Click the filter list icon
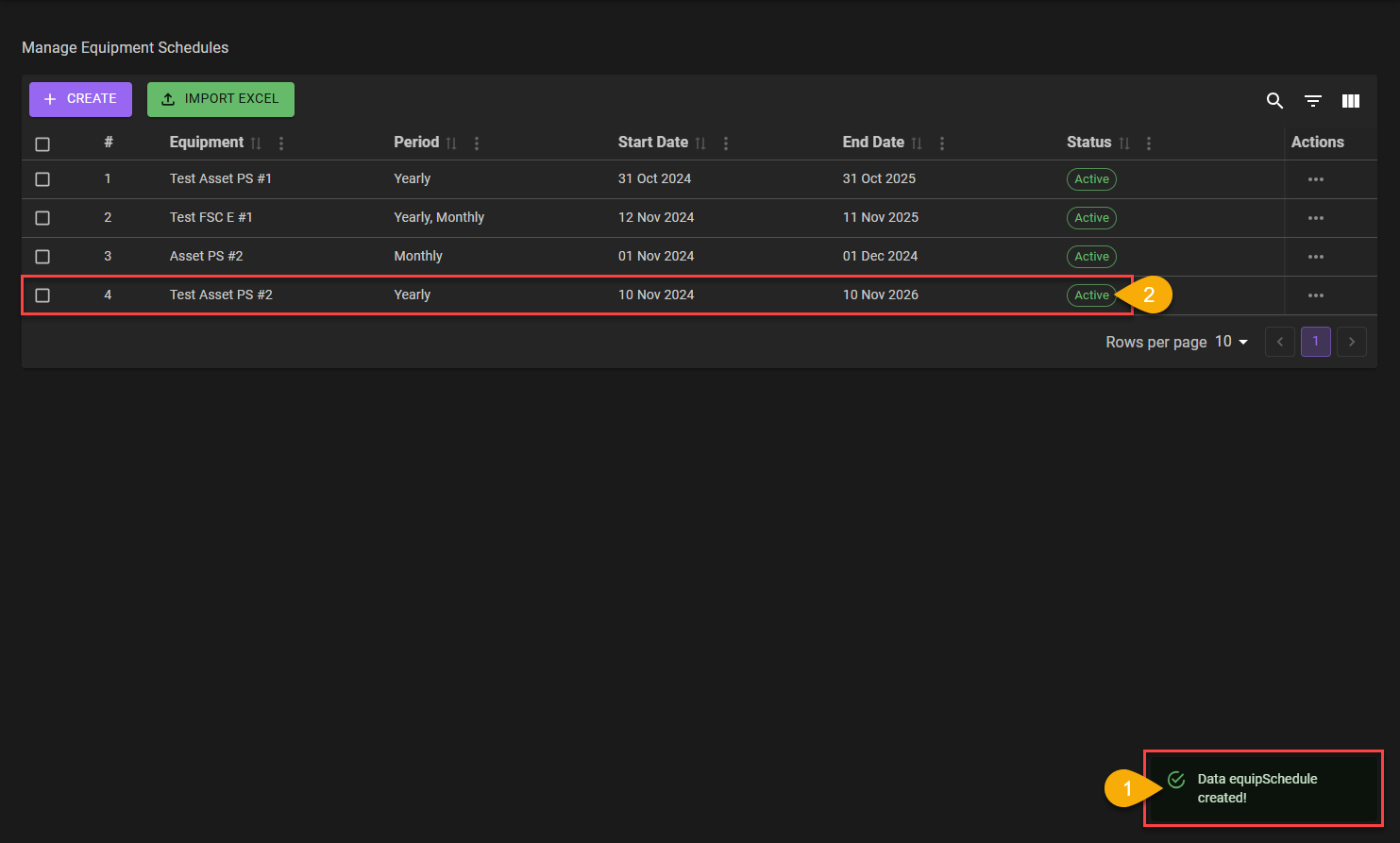The image size is (1400, 843). coord(1312,101)
